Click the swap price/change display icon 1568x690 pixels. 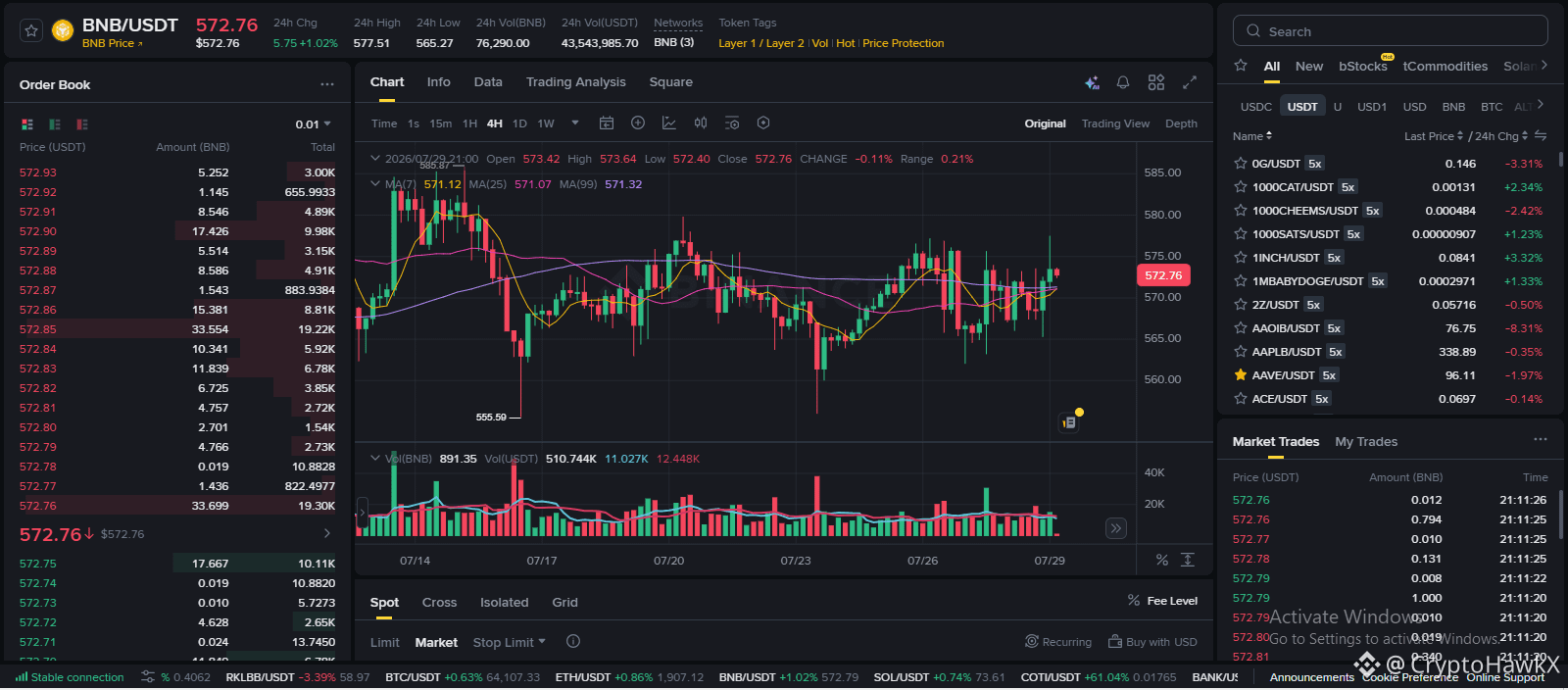point(1541,135)
